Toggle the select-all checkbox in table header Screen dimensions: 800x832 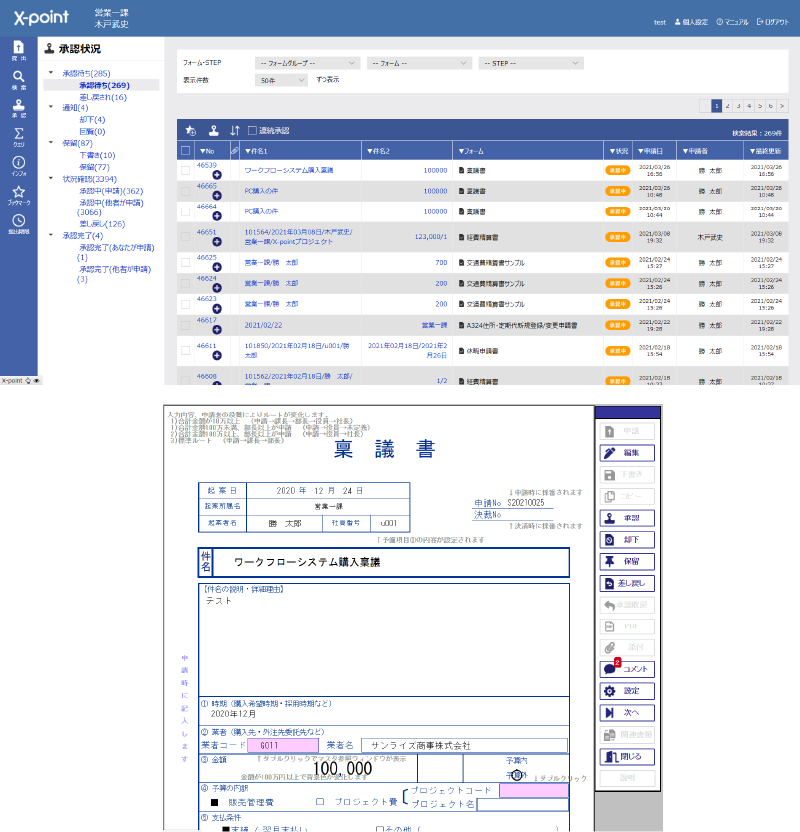coord(186,151)
